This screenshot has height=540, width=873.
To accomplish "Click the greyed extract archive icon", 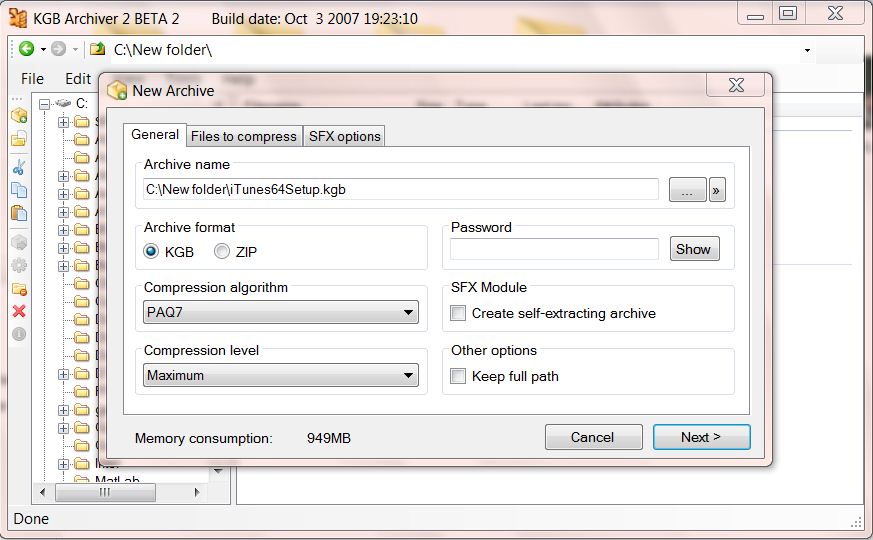I will point(19,243).
